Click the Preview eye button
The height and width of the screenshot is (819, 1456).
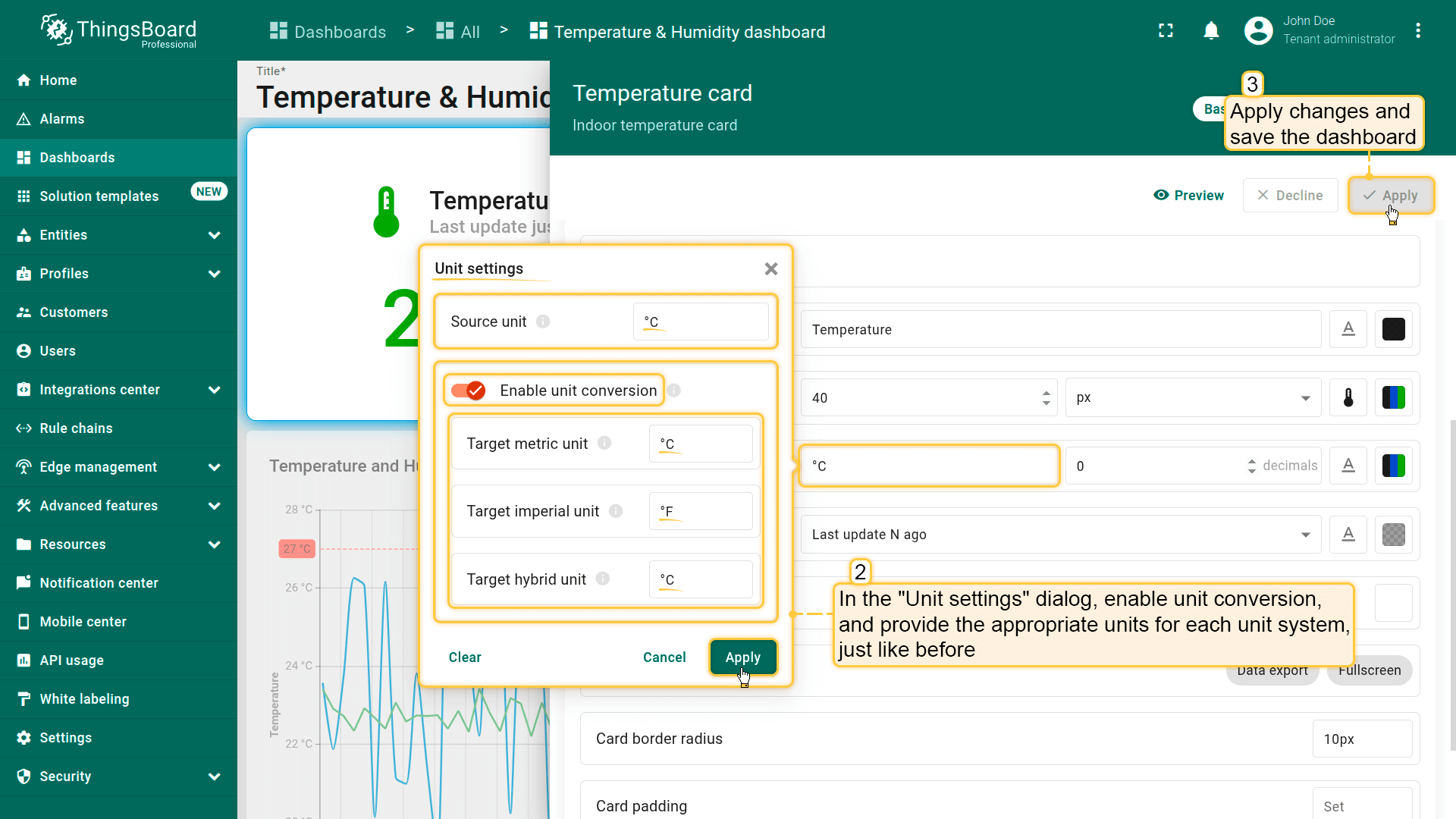click(1188, 196)
